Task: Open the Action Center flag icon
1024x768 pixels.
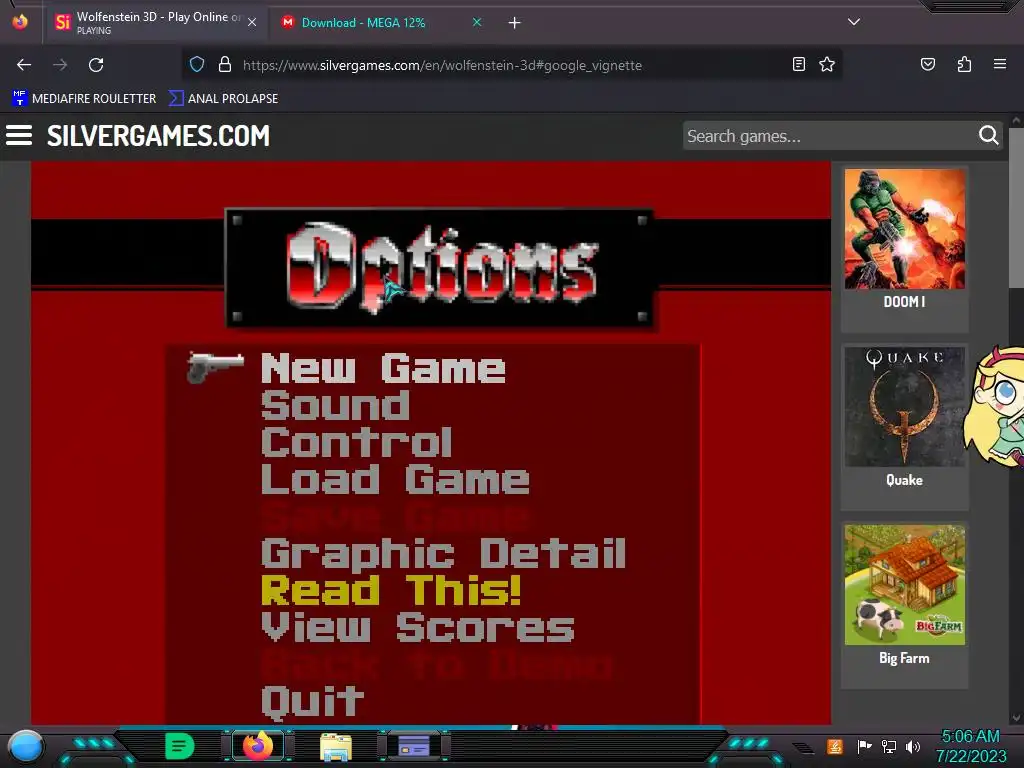Action: click(864, 746)
